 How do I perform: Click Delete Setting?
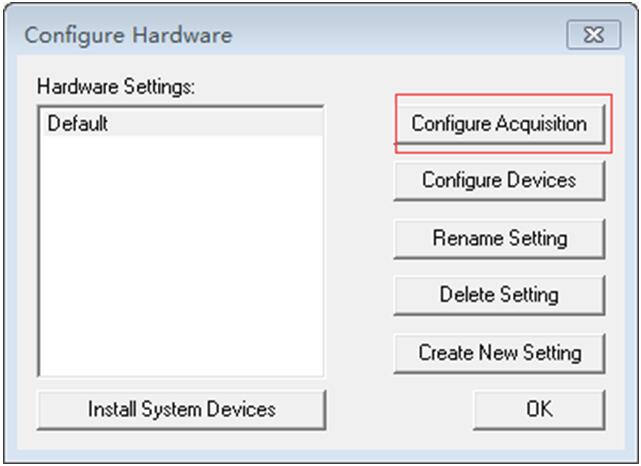[x=499, y=295]
